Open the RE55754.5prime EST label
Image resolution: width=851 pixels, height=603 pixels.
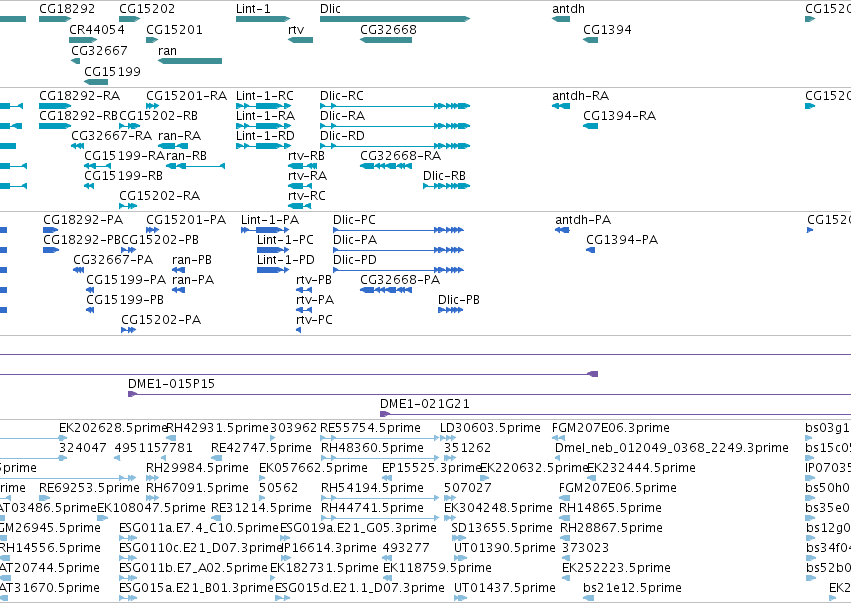pyautogui.click(x=370, y=428)
